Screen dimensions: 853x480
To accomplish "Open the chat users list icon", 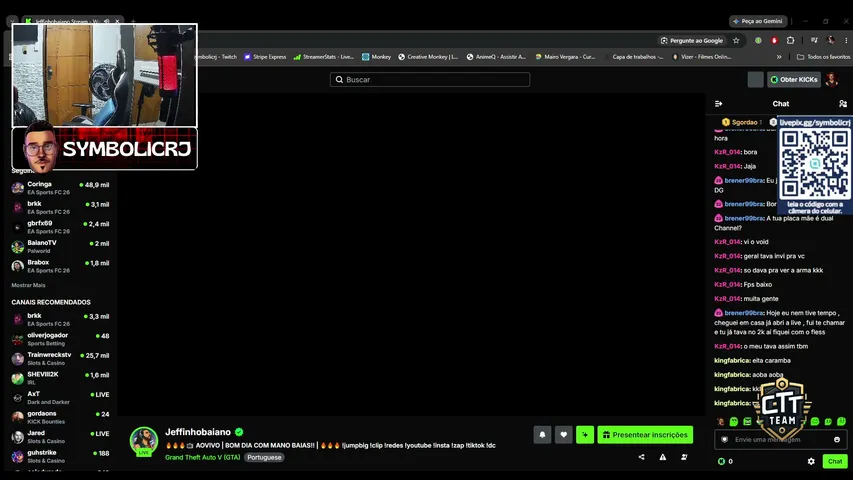I will (843, 103).
